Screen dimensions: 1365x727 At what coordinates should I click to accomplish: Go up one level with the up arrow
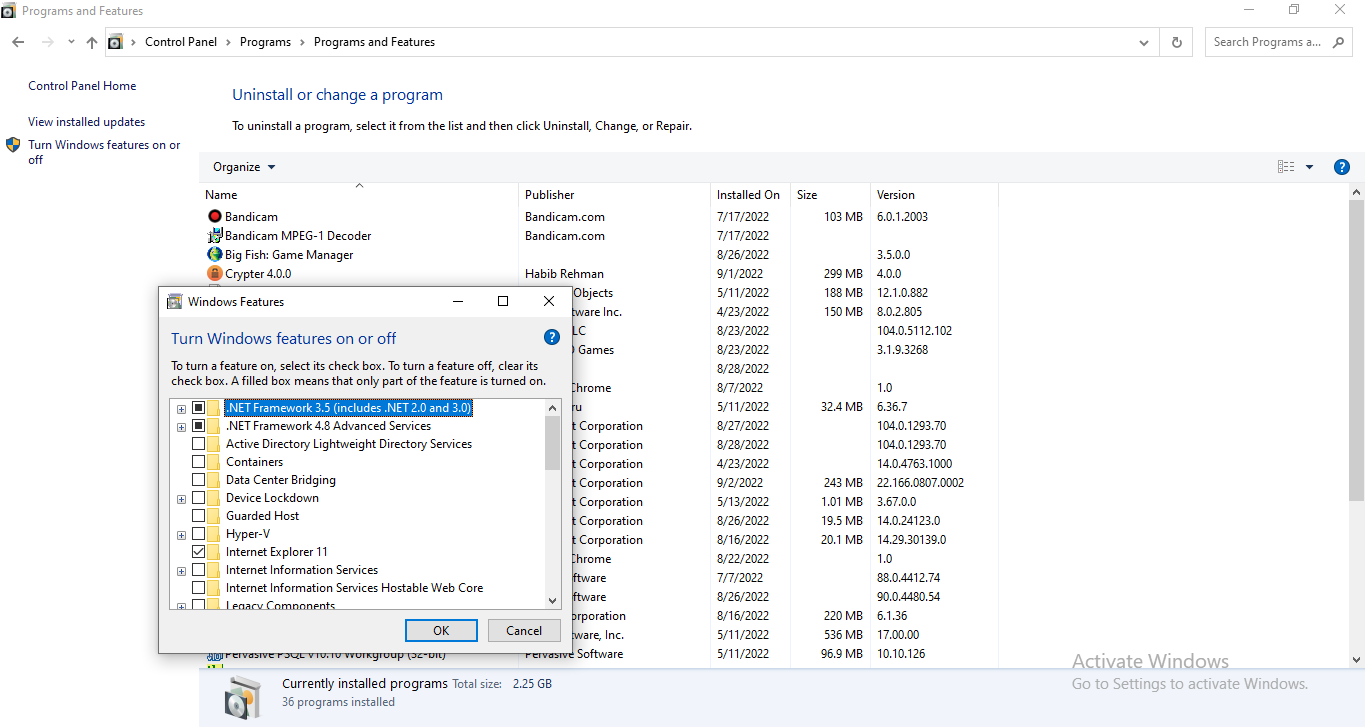pos(92,42)
